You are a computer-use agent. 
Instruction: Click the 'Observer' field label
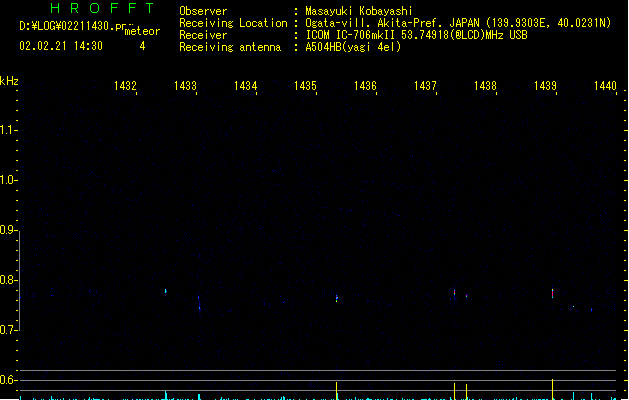203,11
